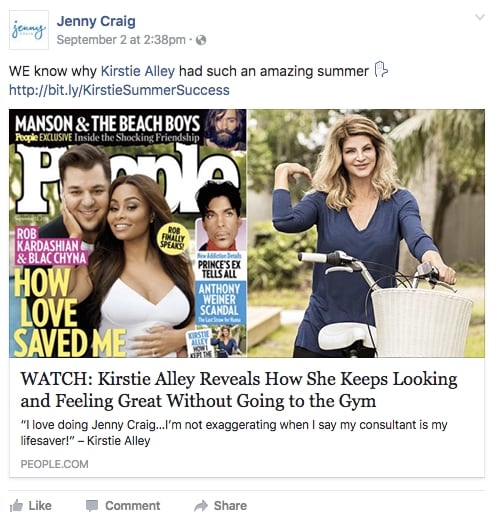496x519 pixels.
Task: Open the Jenny Craig page name link
Action: click(x=96, y=21)
